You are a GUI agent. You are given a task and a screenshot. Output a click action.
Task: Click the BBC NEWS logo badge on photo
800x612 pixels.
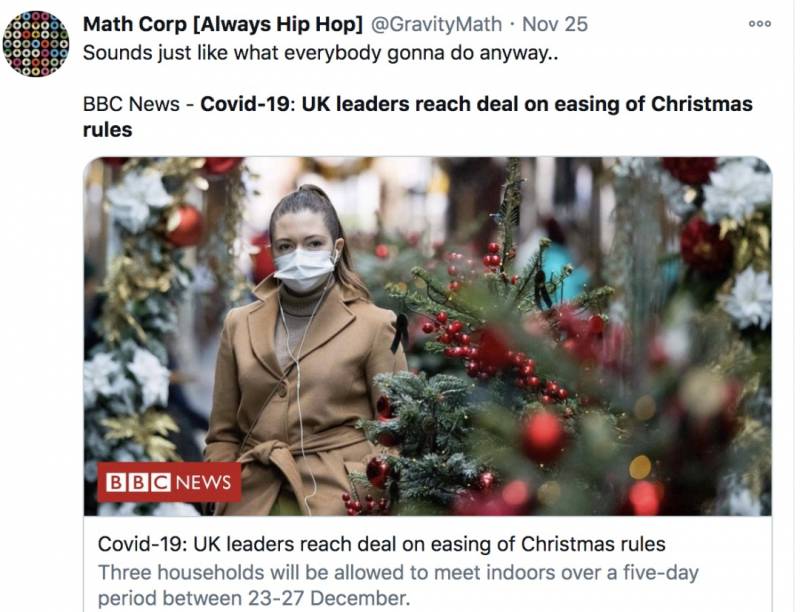pos(169,481)
